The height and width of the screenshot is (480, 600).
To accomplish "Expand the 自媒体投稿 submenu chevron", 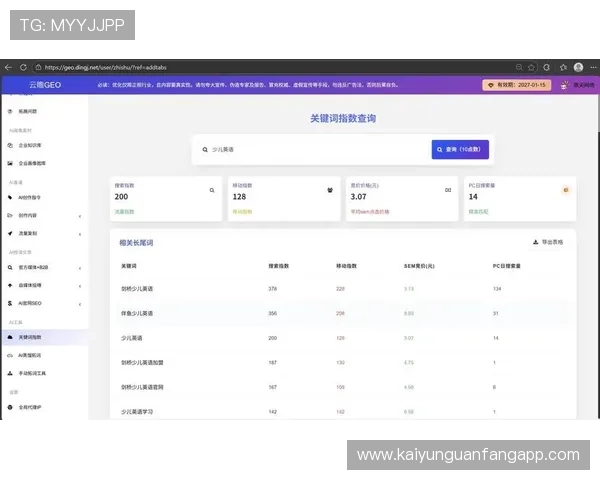I will (x=80, y=286).
